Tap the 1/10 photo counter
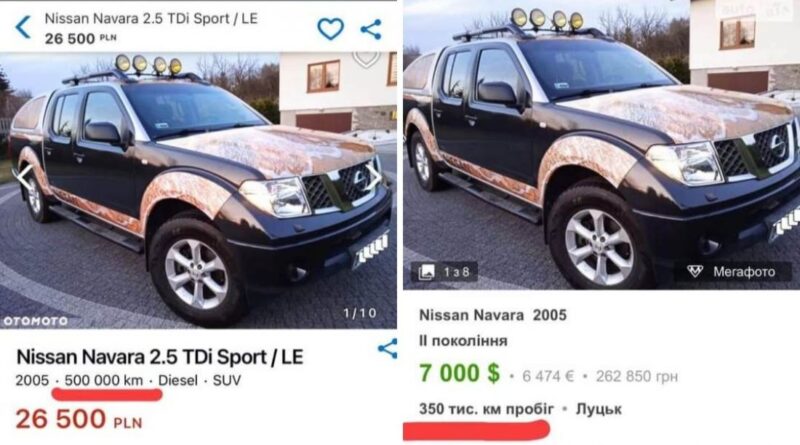The width and height of the screenshot is (800, 445). coord(360,313)
